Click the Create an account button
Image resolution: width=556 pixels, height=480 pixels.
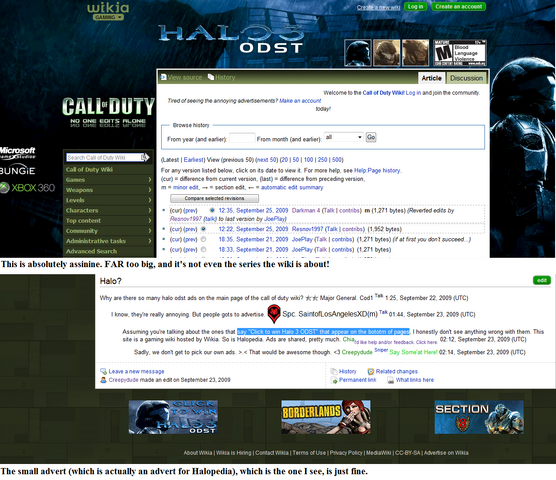point(458,6)
